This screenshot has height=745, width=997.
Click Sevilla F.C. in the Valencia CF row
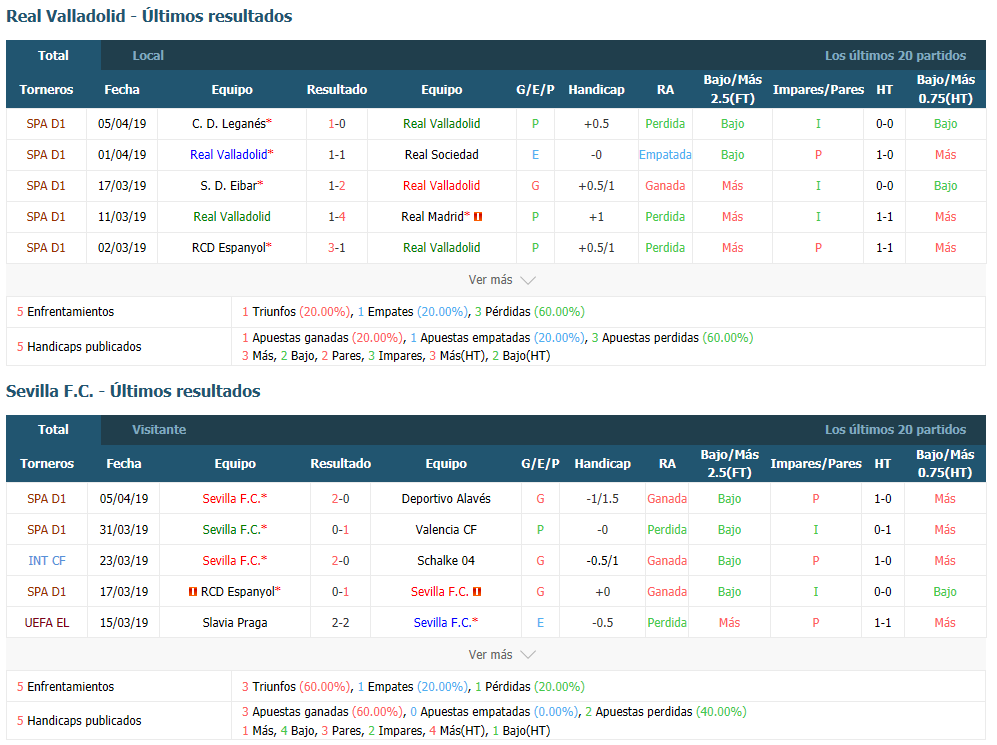tap(232, 530)
